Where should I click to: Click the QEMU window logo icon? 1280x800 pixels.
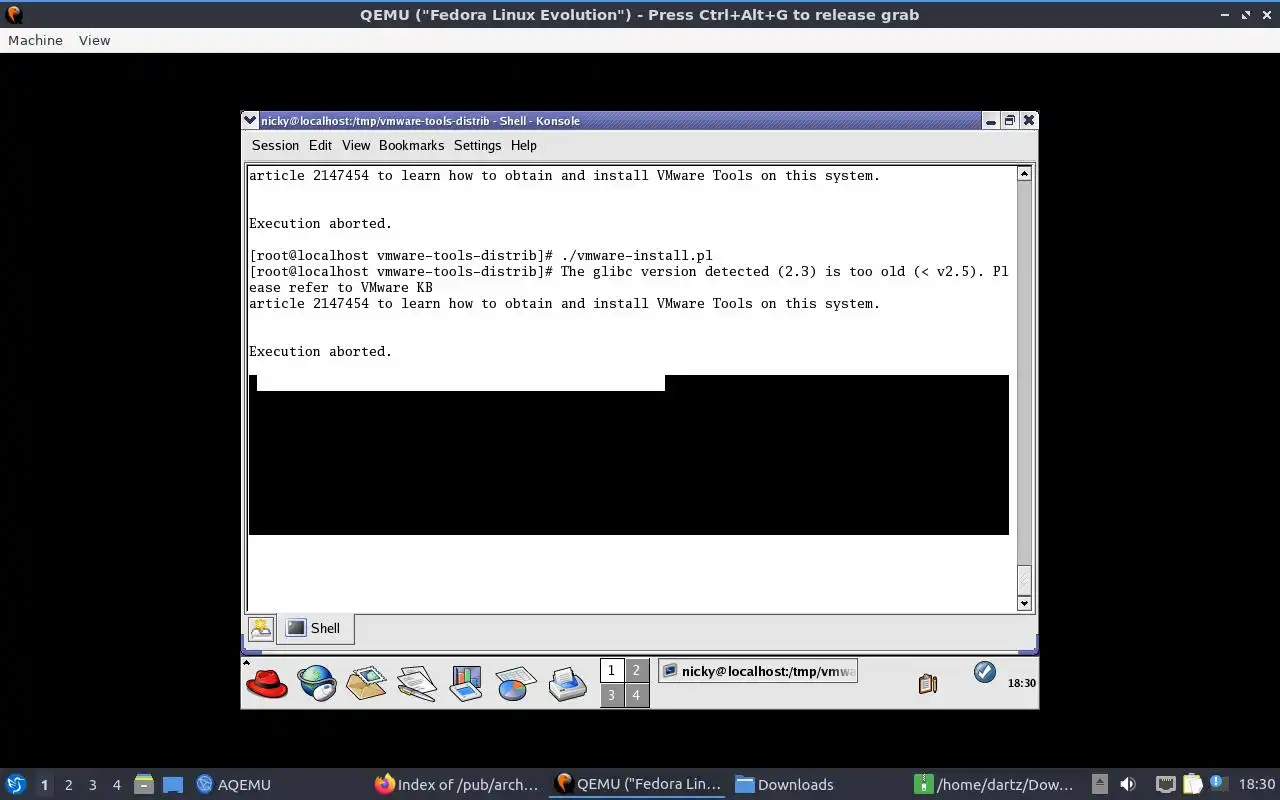coord(14,15)
